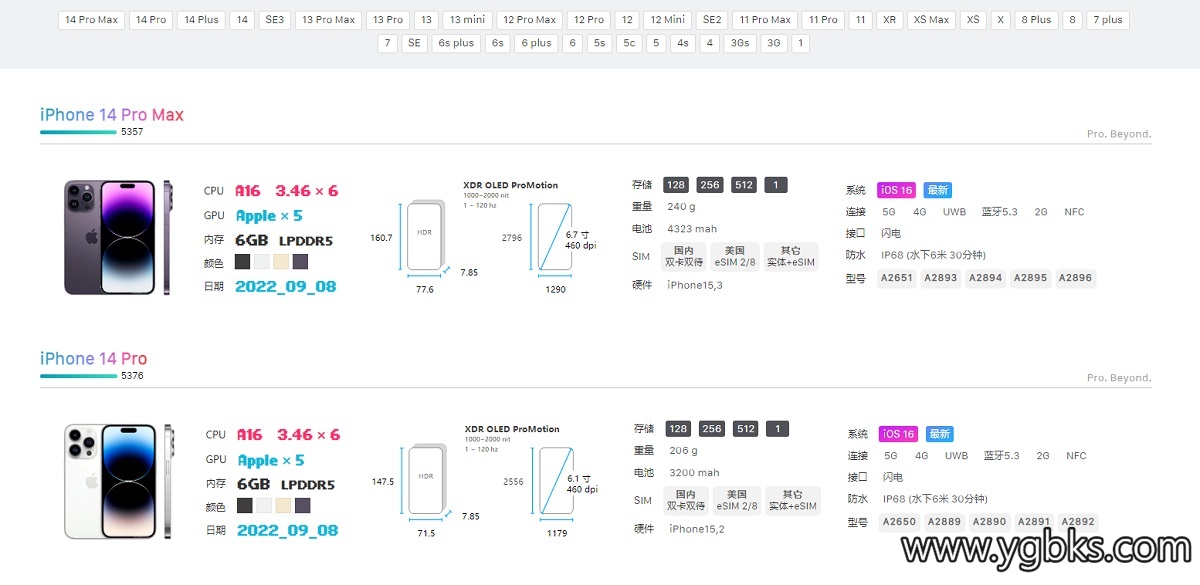Click the 其它 实体+eSIM tag for 14 Pro Max
Screen dimensions: 1200x585
coord(791,256)
